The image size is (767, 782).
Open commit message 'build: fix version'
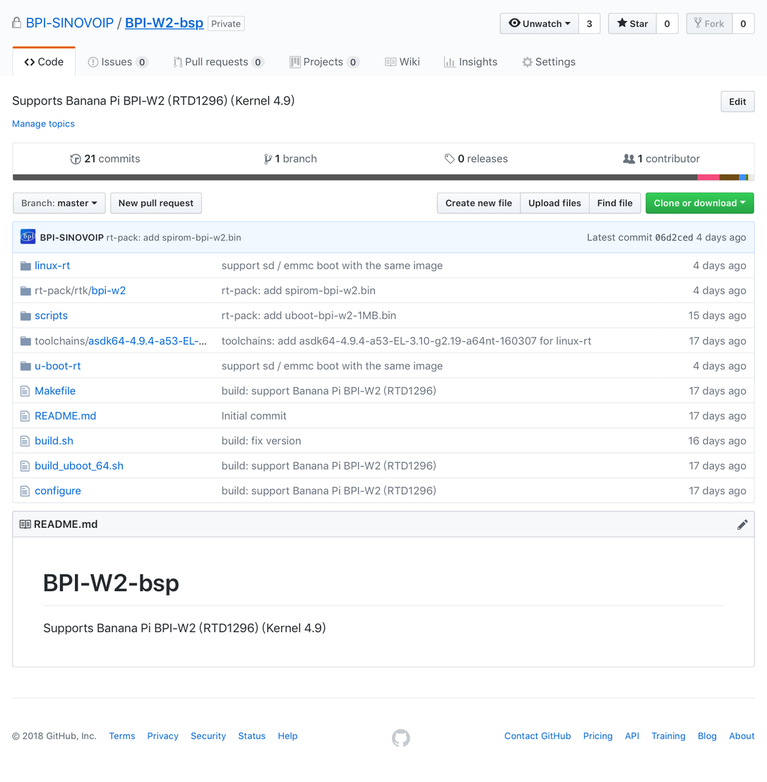click(x=261, y=441)
